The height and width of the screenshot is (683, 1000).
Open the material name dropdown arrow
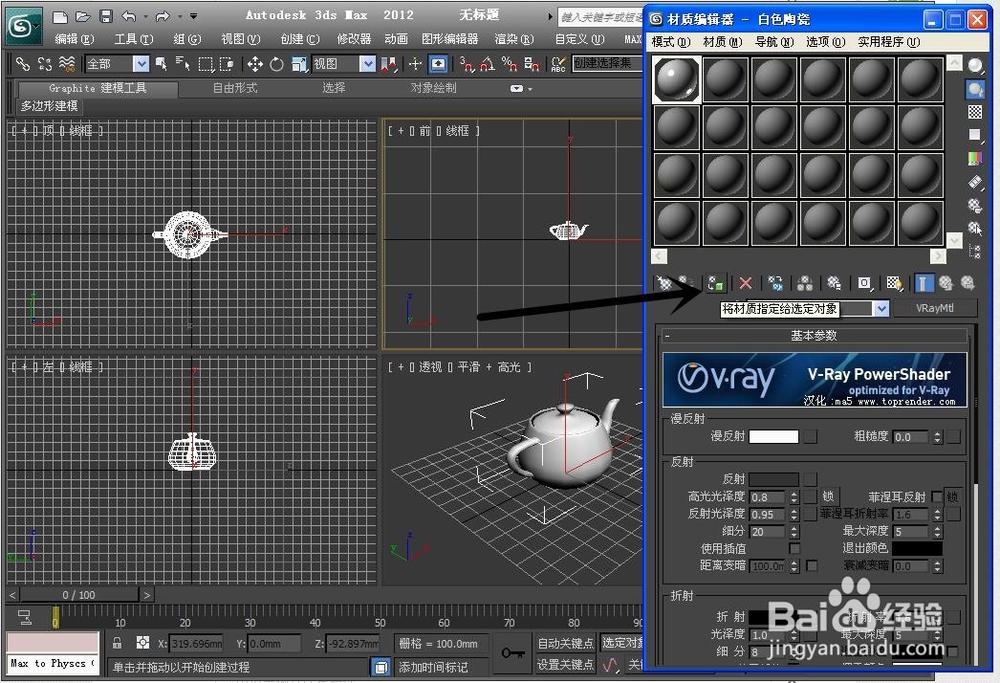pos(879,308)
